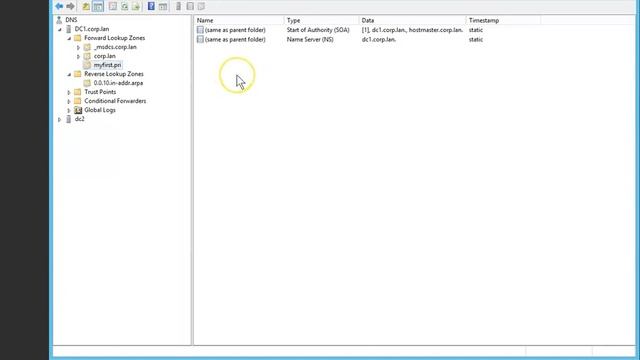The image size is (640, 360).
Task: Click the Forward arrow in toolbar
Action: (70, 6)
